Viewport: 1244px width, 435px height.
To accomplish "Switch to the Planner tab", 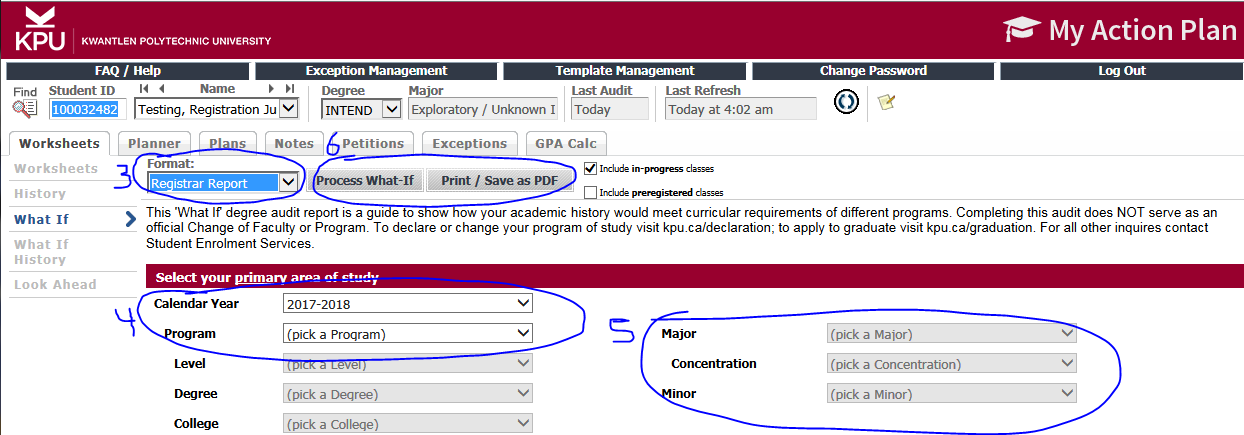I will coord(154,144).
